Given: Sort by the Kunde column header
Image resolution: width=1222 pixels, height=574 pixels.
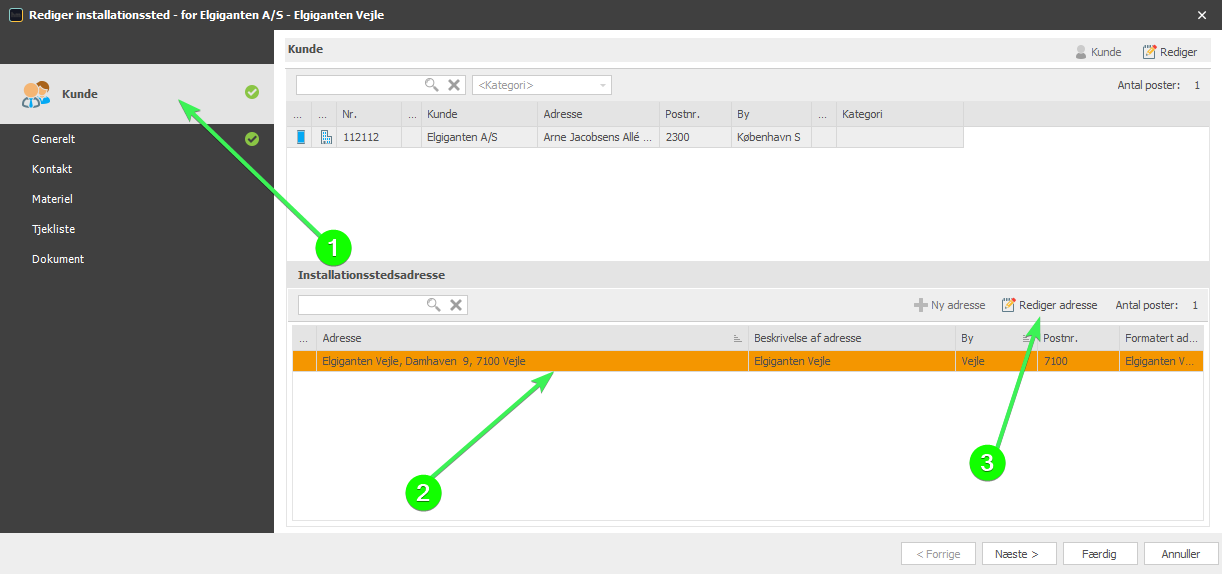Looking at the screenshot, I should click(479, 114).
